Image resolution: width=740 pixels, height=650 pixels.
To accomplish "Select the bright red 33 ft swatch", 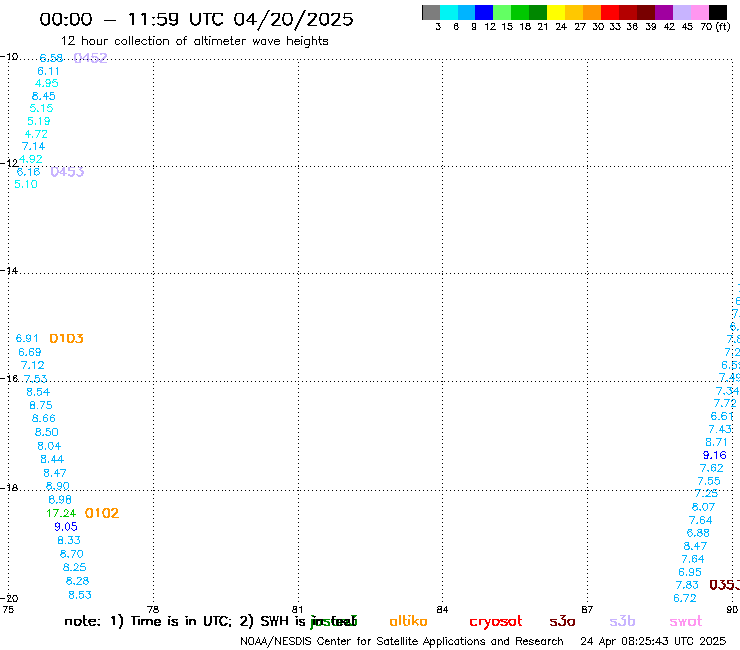I will 610,12.
